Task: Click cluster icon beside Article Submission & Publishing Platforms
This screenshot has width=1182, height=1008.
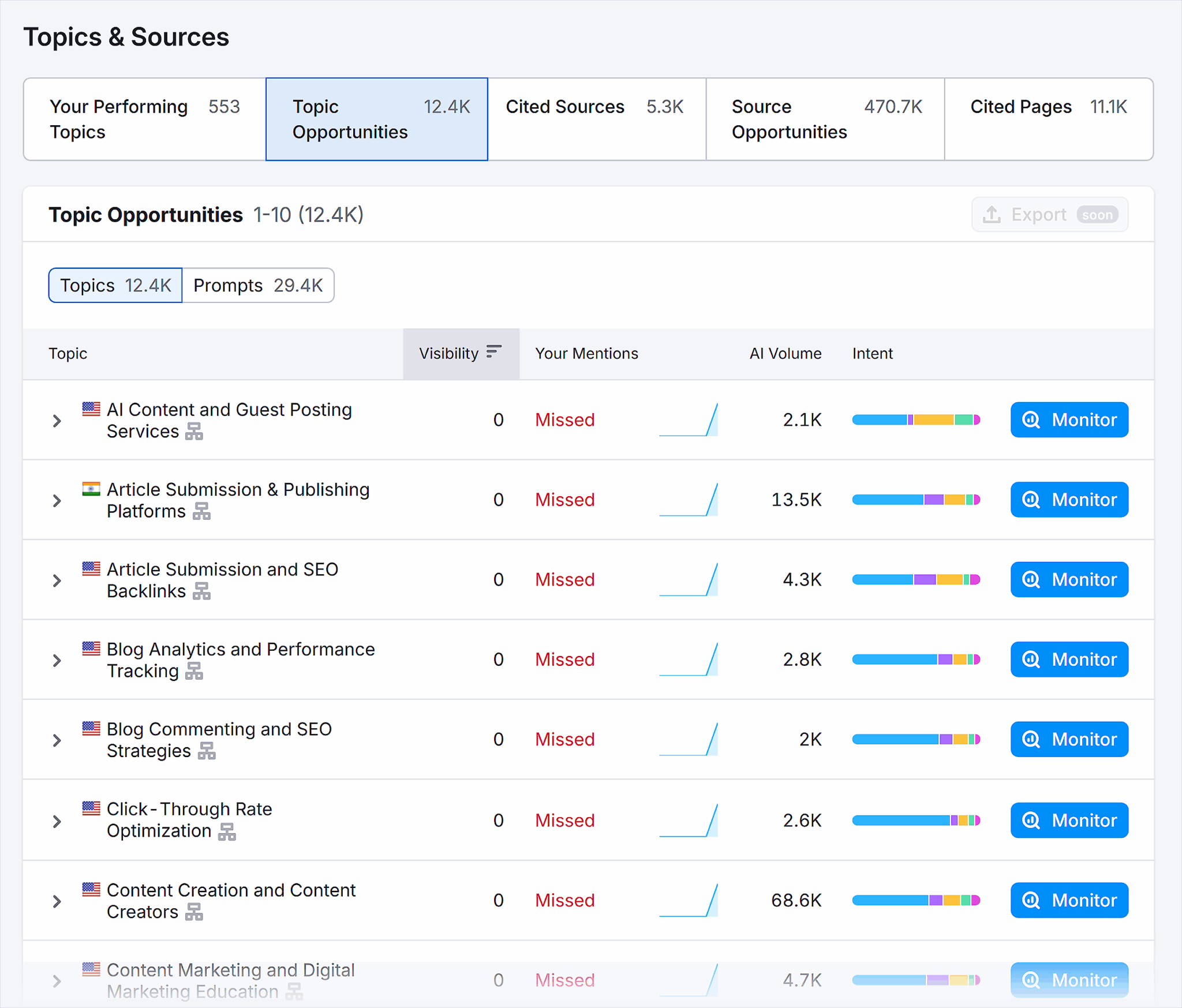Action: [x=201, y=511]
